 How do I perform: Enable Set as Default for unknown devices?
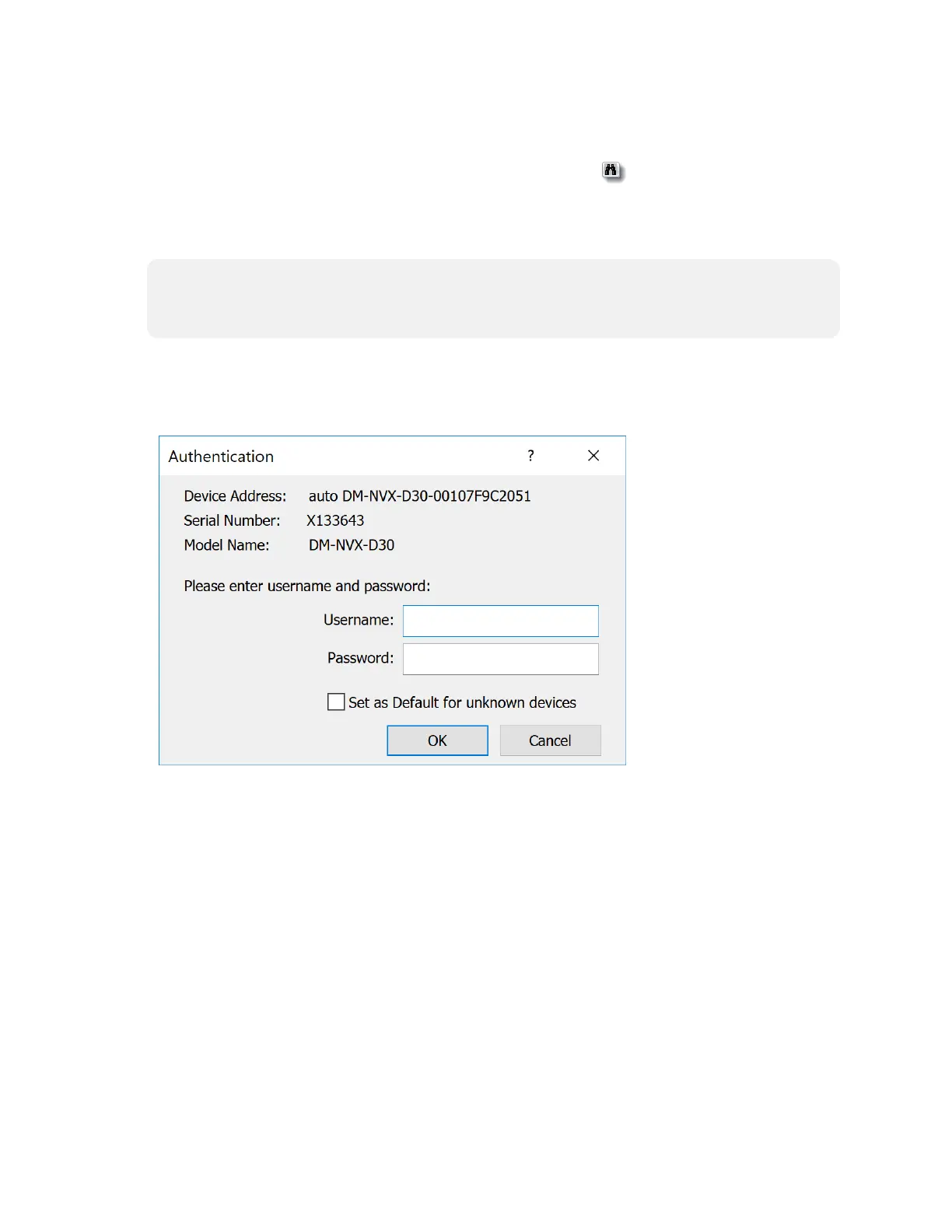336,702
